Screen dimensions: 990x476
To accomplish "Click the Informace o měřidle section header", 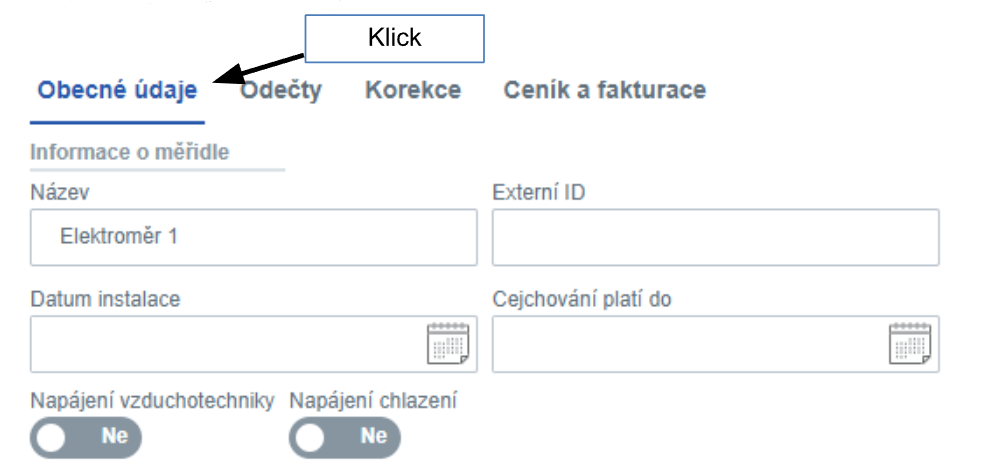I will click(130, 153).
